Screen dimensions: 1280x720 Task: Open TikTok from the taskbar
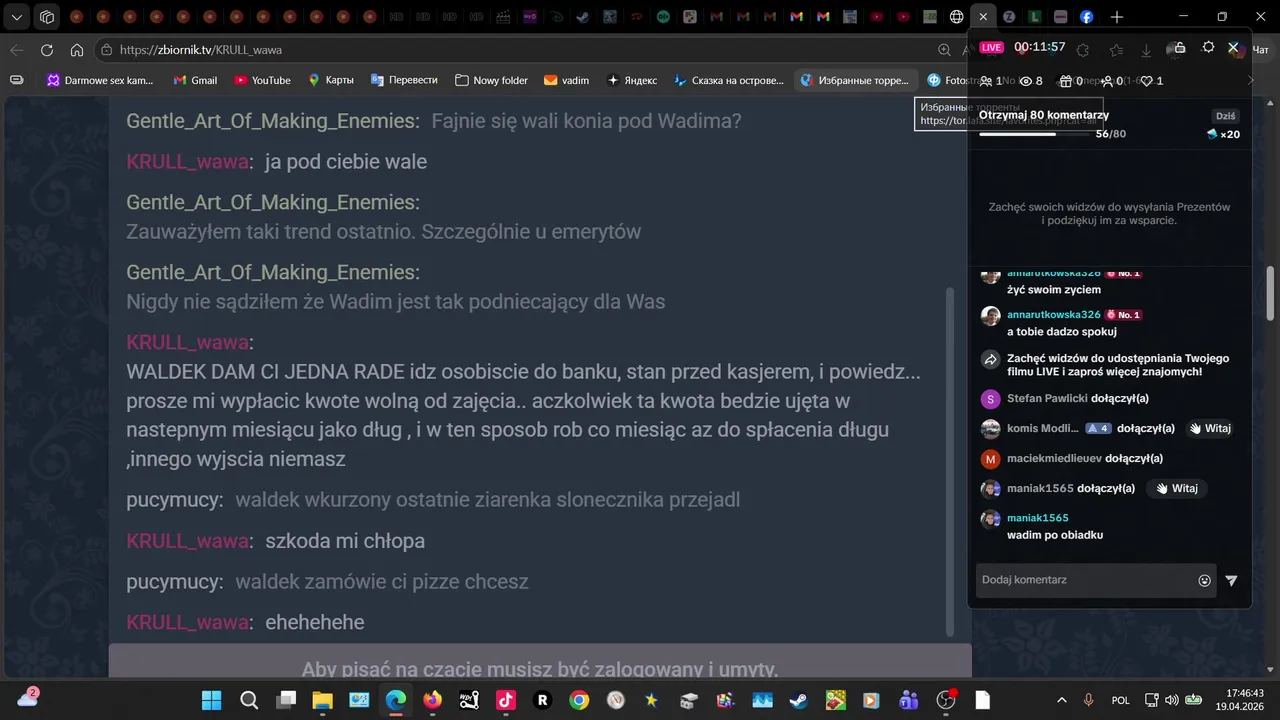pyautogui.click(x=506, y=700)
